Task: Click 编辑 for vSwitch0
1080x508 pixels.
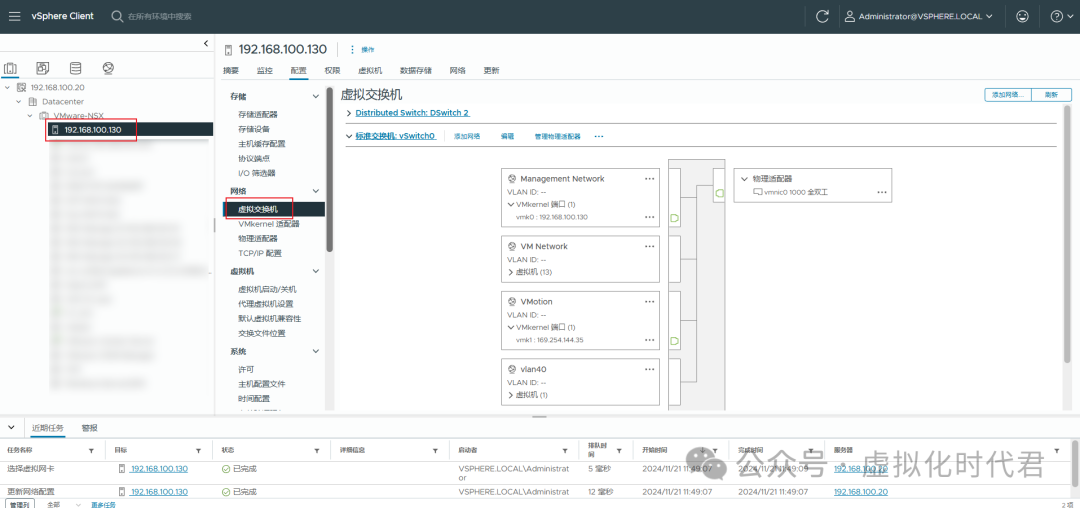Action: pyautogui.click(x=507, y=136)
